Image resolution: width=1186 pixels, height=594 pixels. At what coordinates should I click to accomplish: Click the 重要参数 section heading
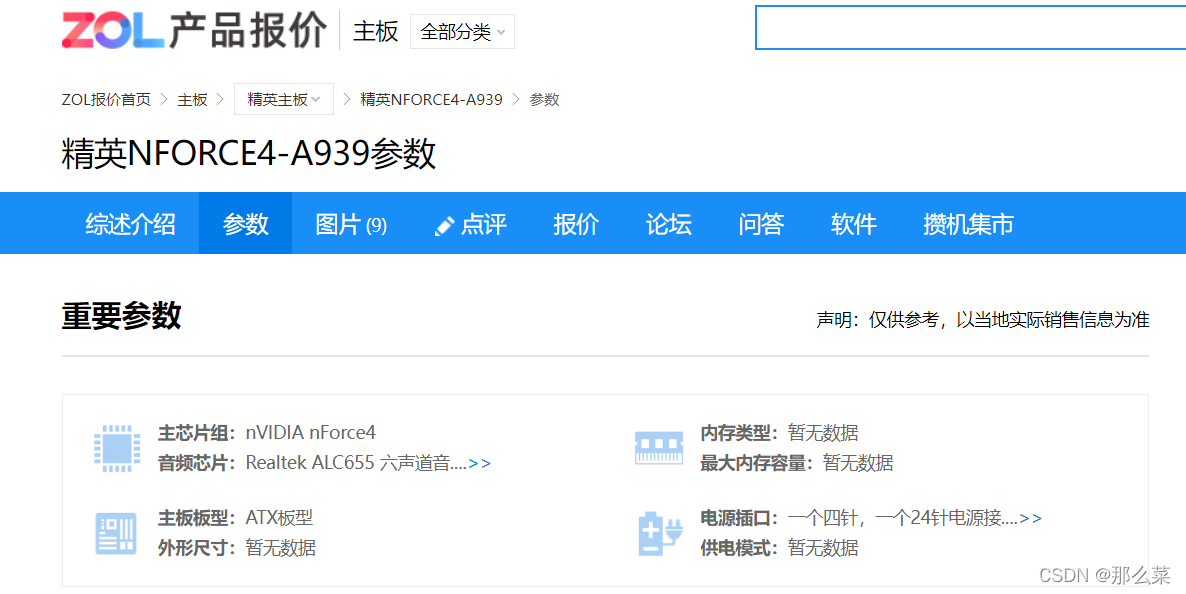tap(122, 316)
